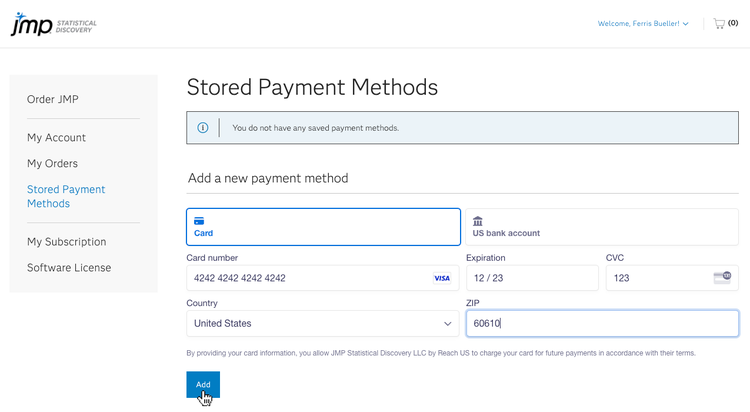Click the JMP Statistical Discovery logo
The height and width of the screenshot is (412, 750).
coord(53,24)
